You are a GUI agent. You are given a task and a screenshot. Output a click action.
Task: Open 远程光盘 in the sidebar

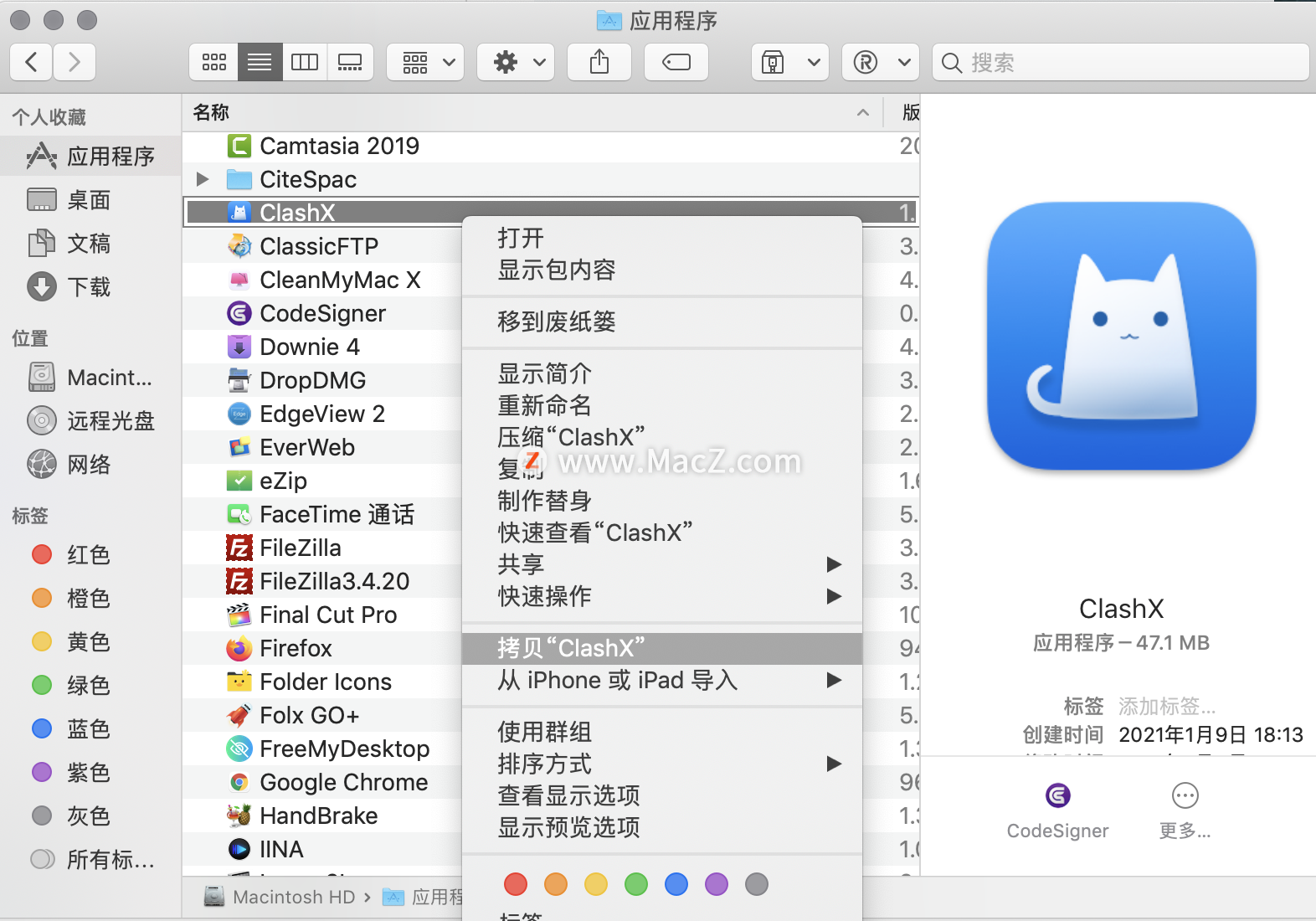tap(90, 421)
